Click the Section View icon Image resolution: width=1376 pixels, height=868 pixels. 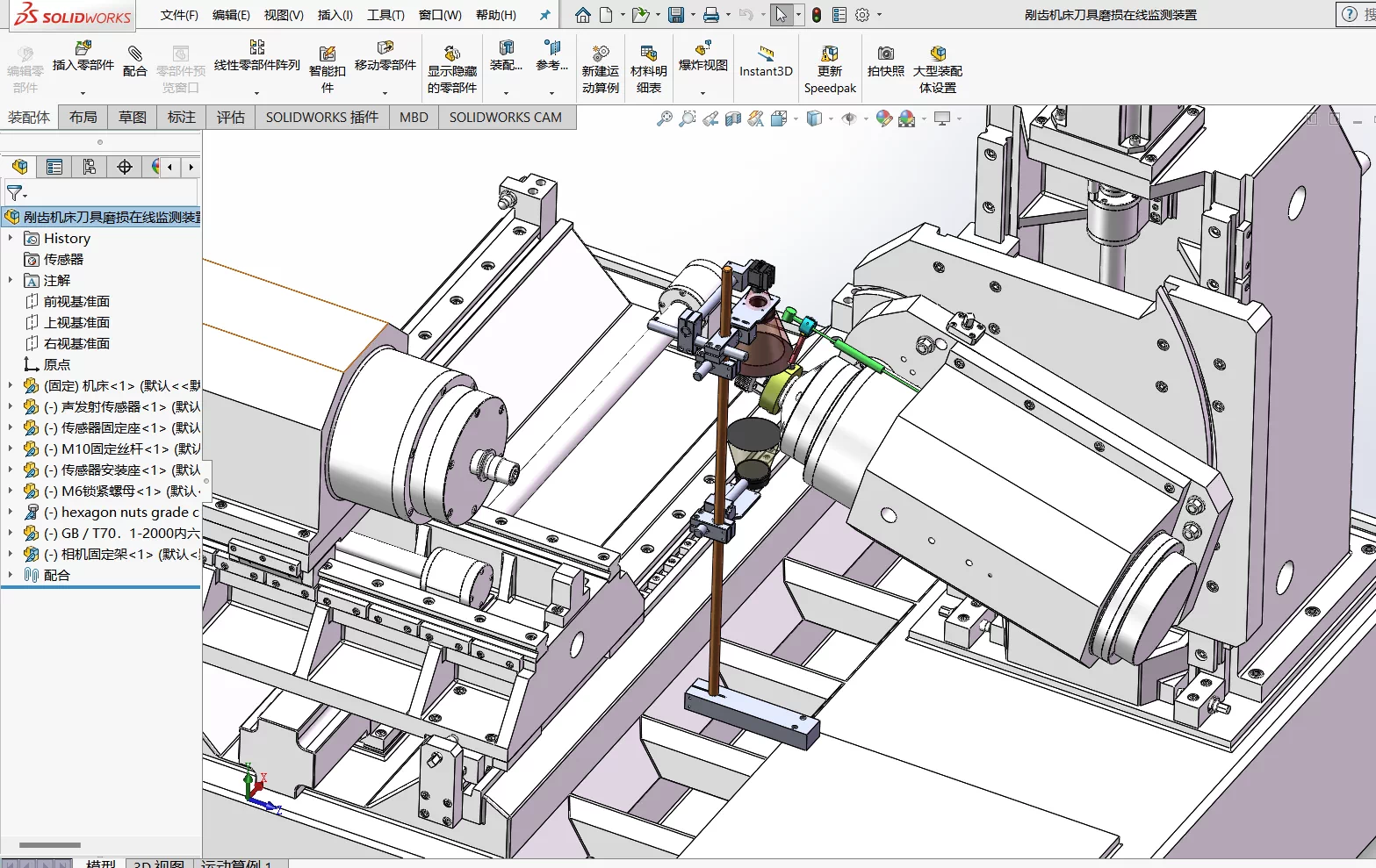(733, 118)
